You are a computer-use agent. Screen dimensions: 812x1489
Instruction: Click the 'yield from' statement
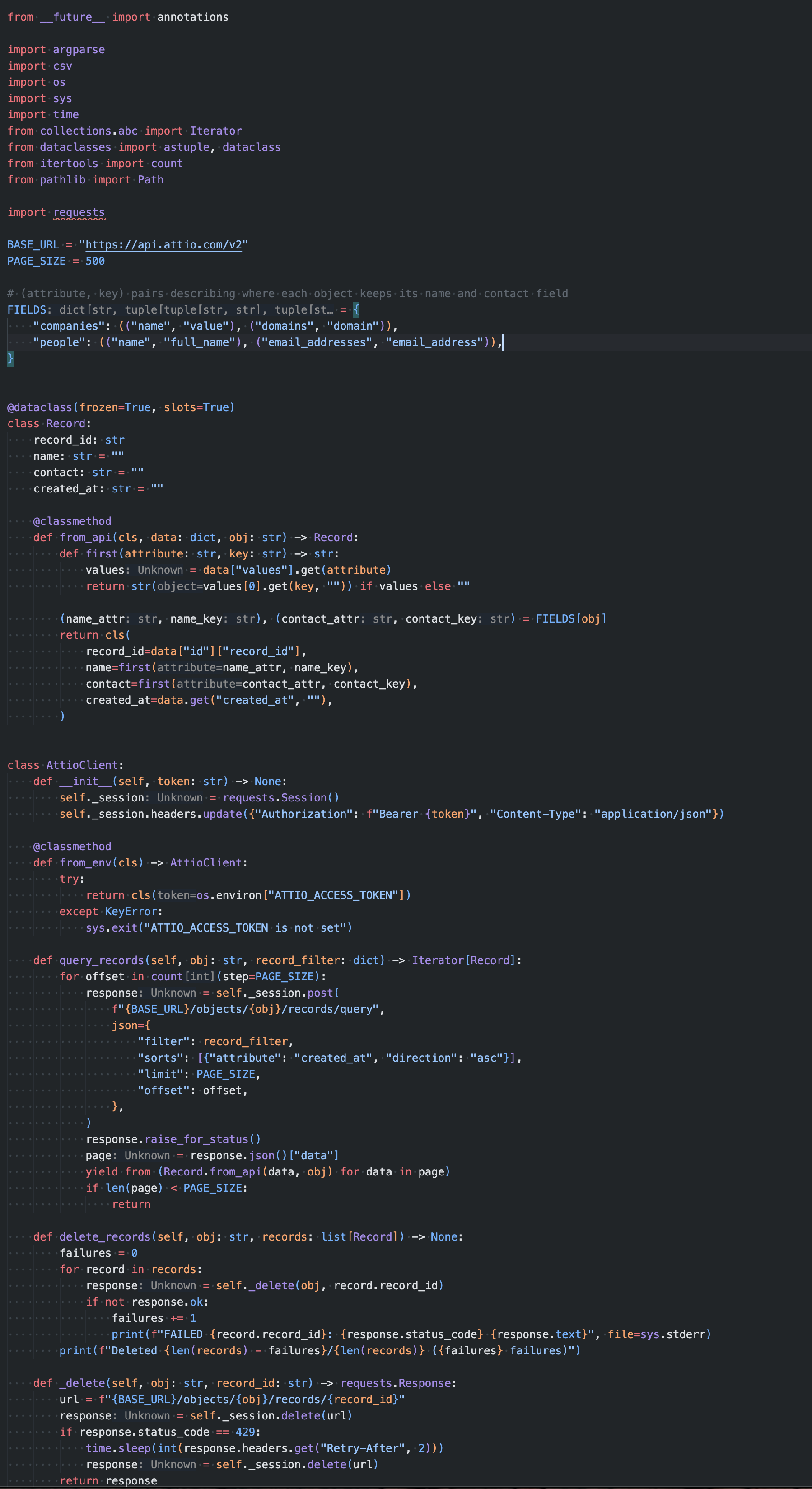click(268, 1171)
